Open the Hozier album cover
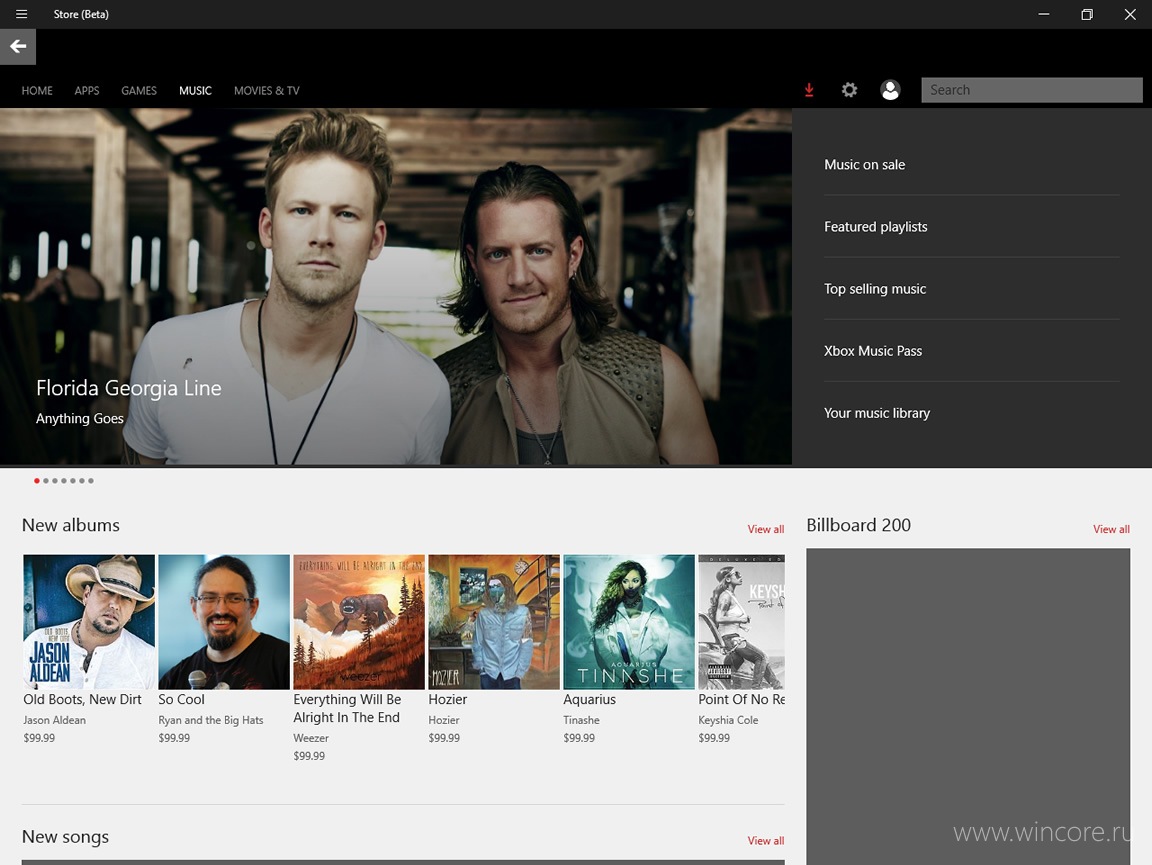 click(x=494, y=622)
